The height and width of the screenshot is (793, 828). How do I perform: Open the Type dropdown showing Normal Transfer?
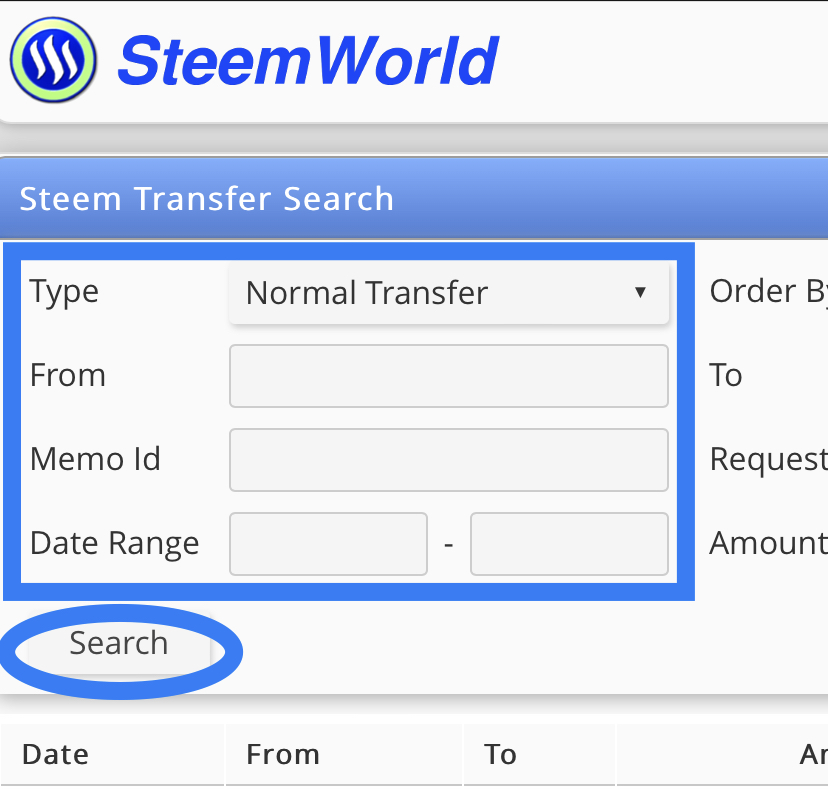[x=447, y=293]
